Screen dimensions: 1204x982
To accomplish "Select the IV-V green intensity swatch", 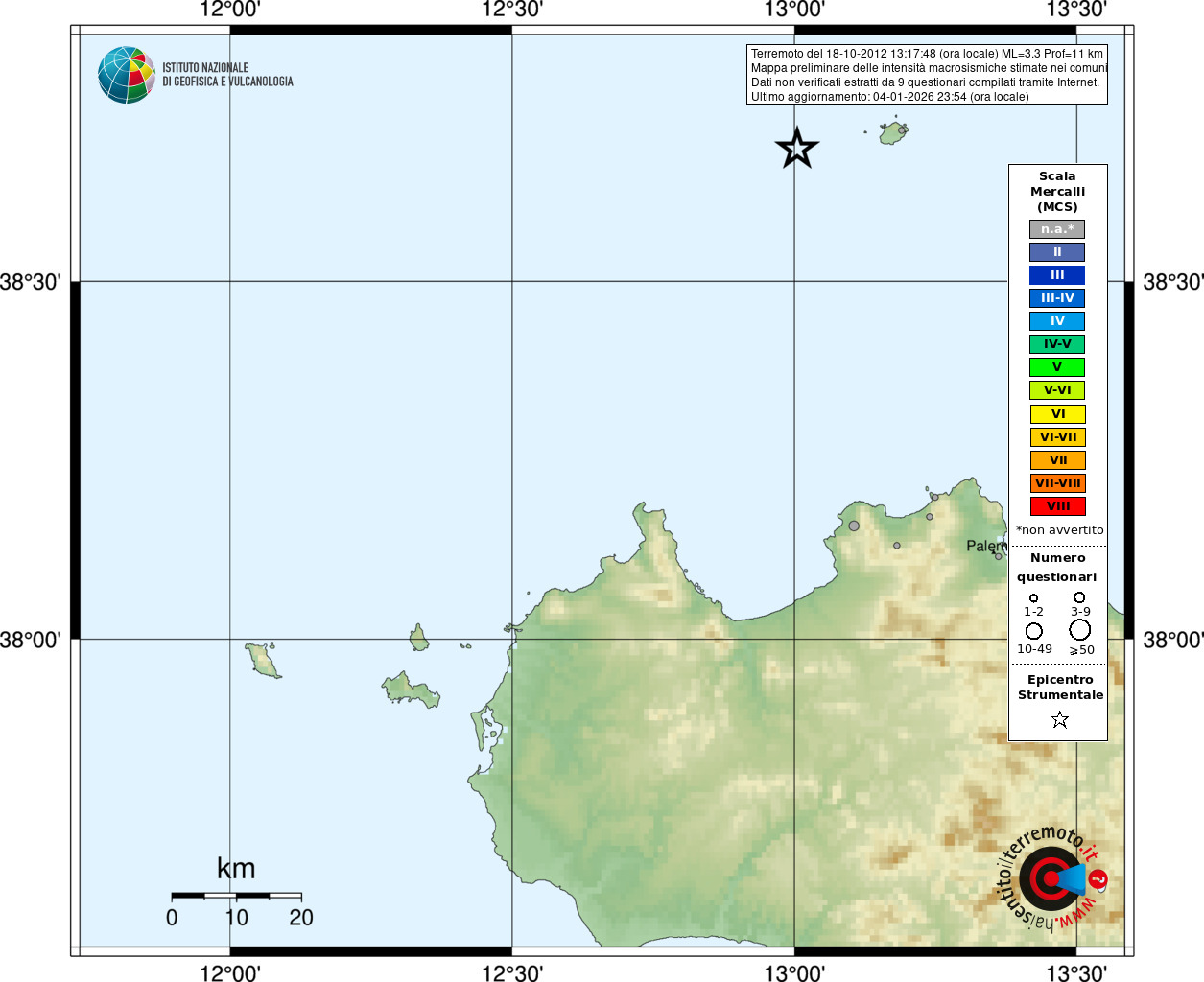I will [x=1057, y=344].
